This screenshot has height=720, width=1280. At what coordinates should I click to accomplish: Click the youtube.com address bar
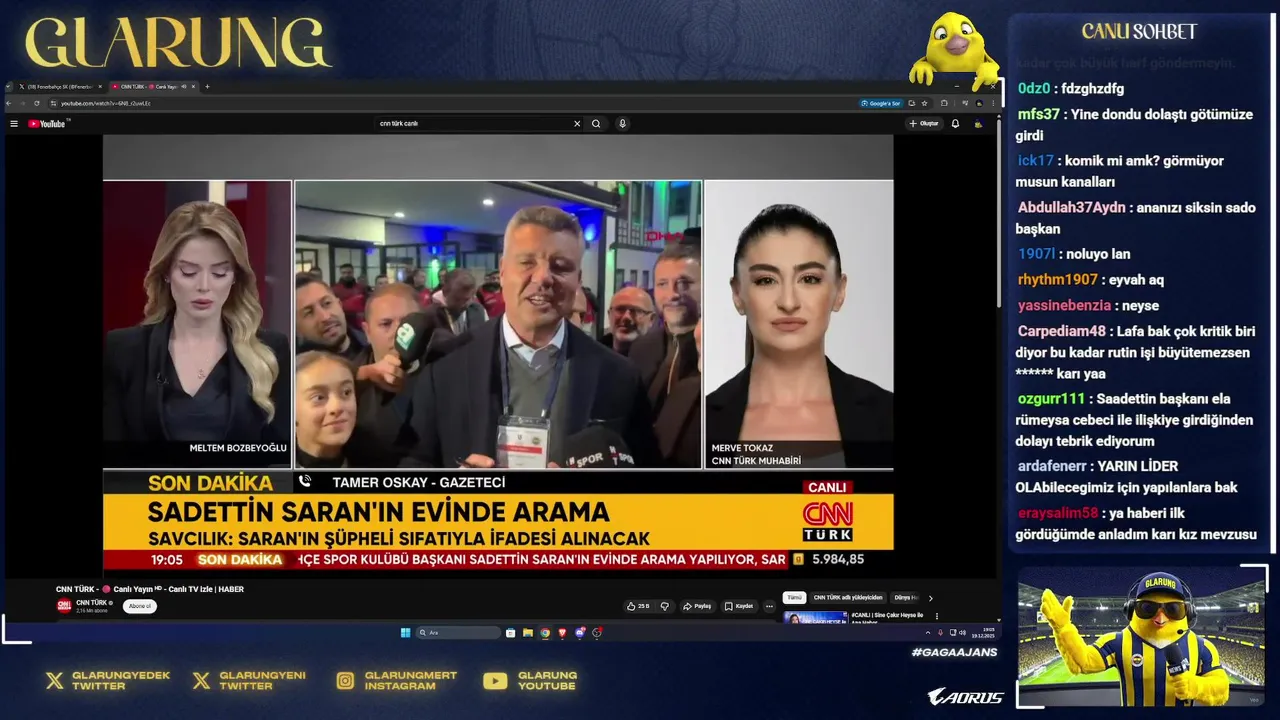tap(450, 103)
